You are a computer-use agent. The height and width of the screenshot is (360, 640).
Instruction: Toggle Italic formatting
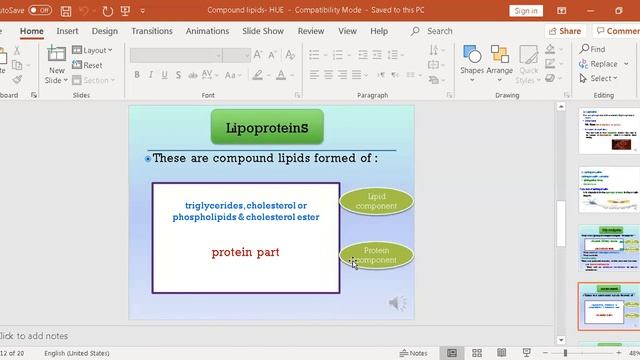tap(151, 75)
